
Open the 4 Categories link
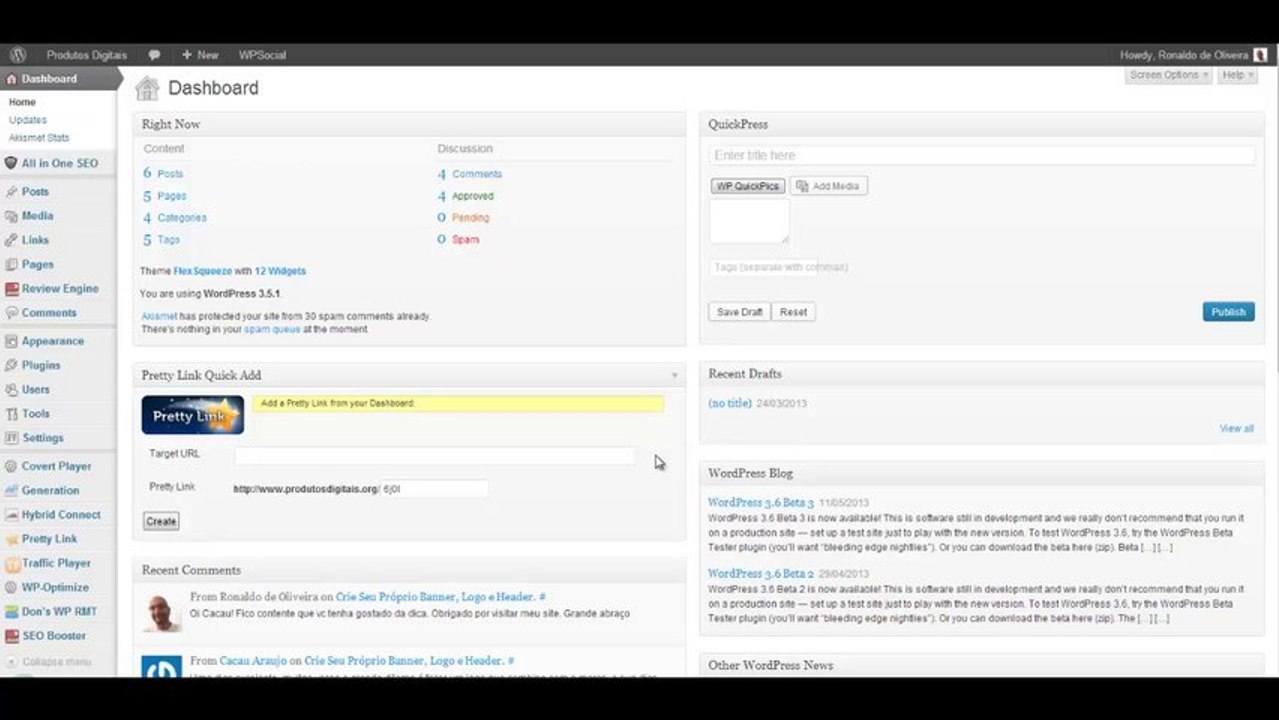[174, 218]
